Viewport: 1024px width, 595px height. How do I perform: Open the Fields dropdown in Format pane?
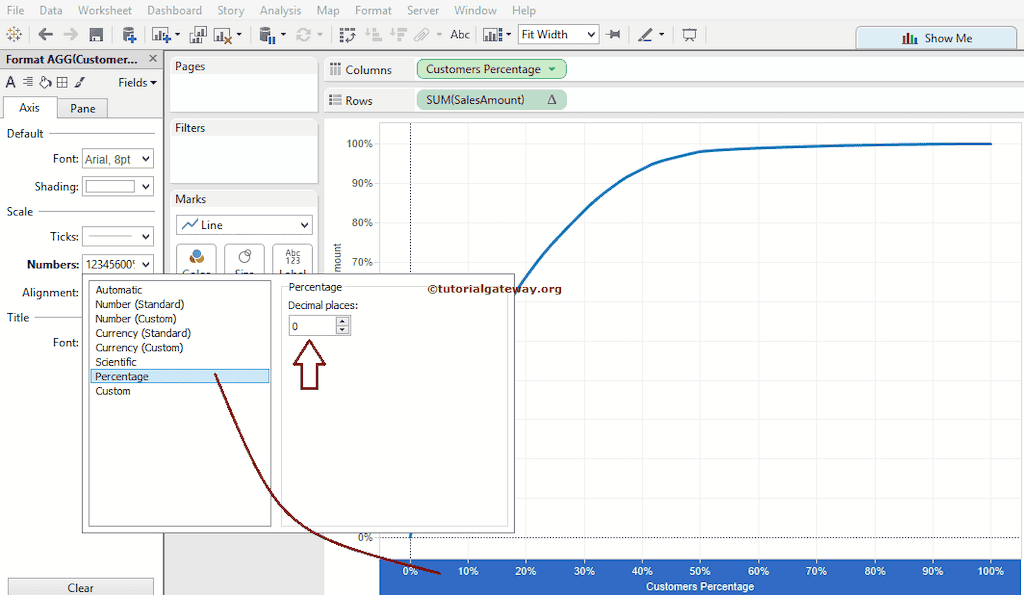pos(137,83)
